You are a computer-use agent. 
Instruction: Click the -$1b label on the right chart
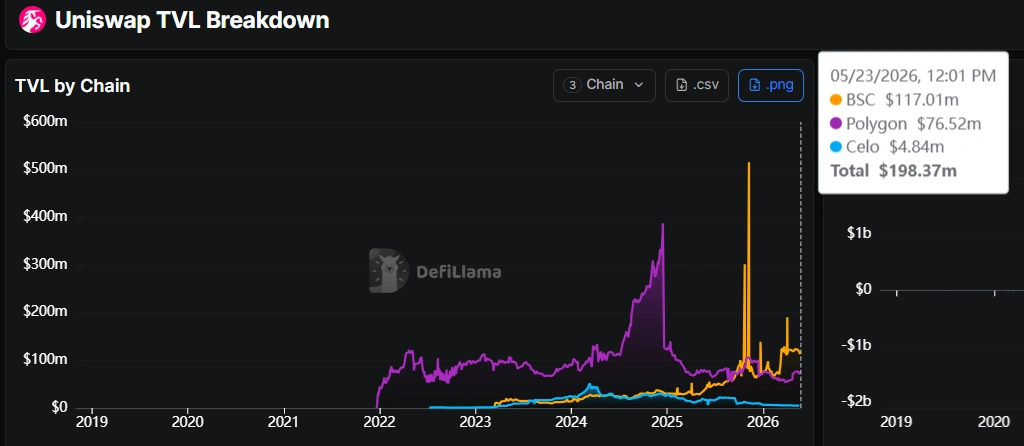tap(856, 345)
